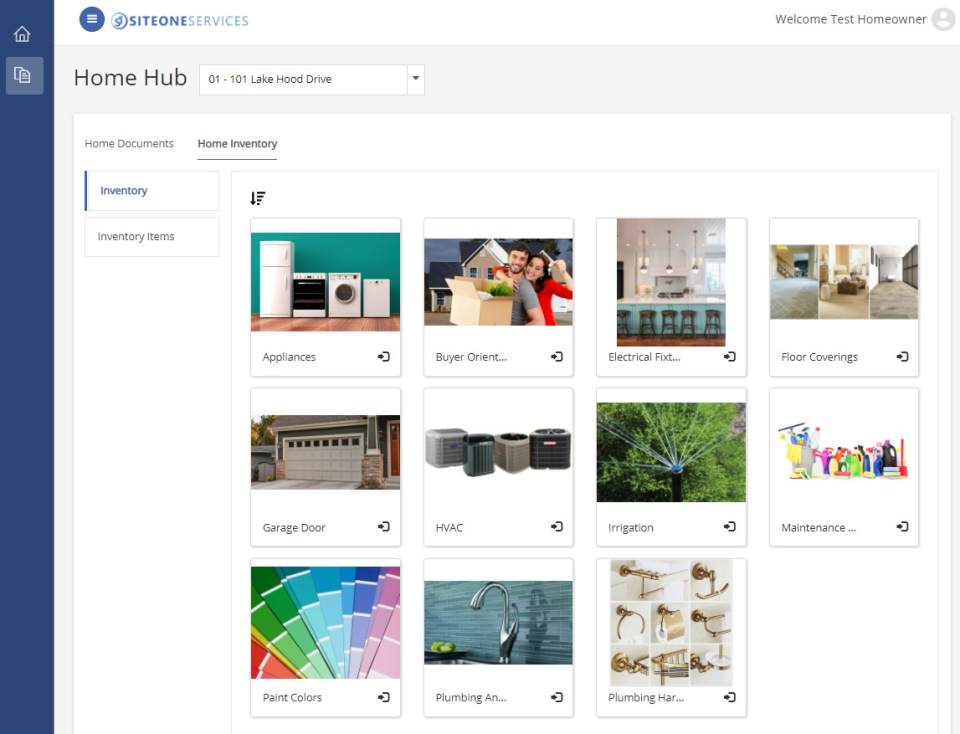Screen dimensions: 960x734
Task: Open the Paint Colors category using its arrow icon
Action: pos(383,698)
